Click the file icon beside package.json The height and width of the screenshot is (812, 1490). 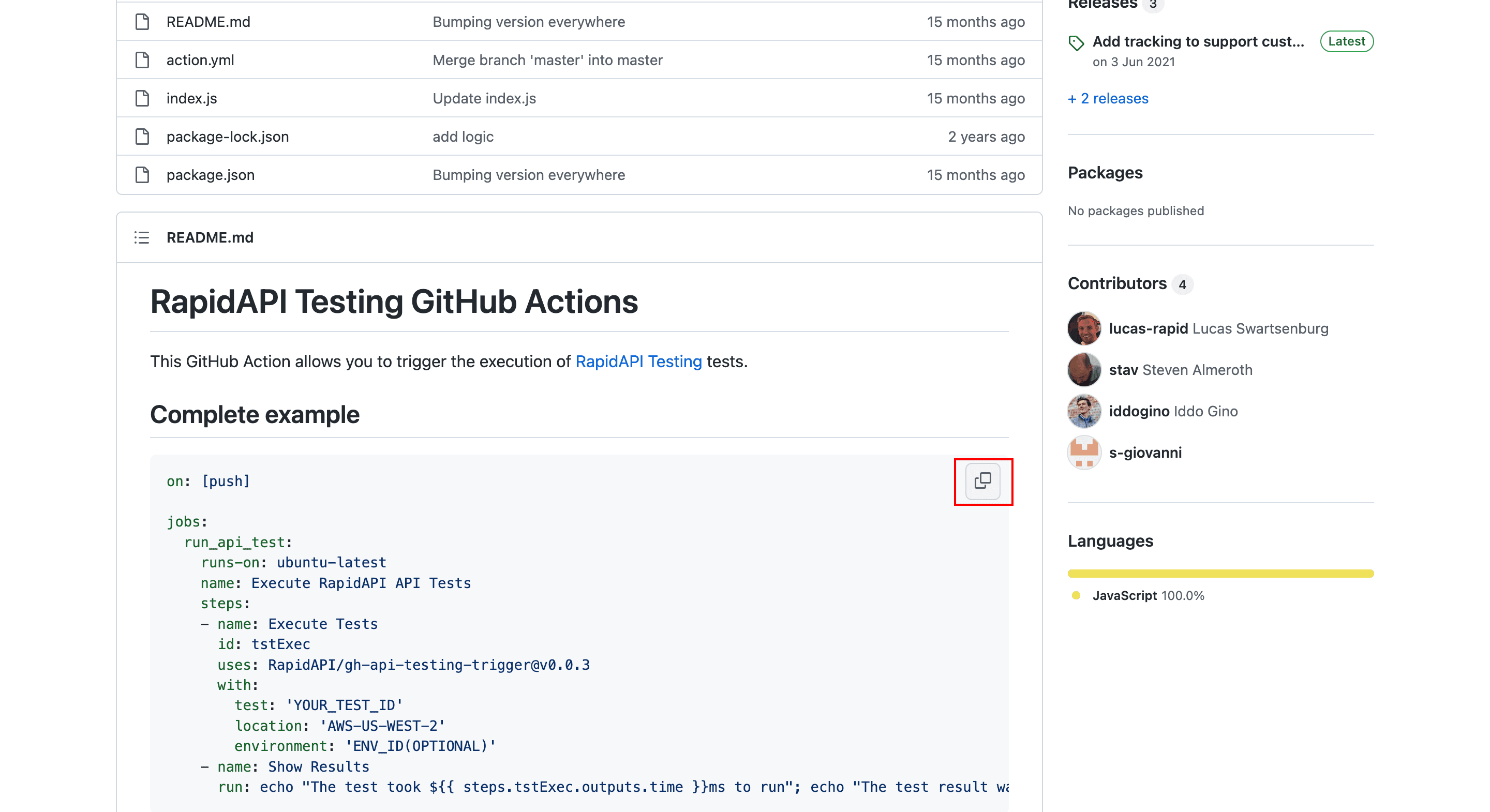142,175
